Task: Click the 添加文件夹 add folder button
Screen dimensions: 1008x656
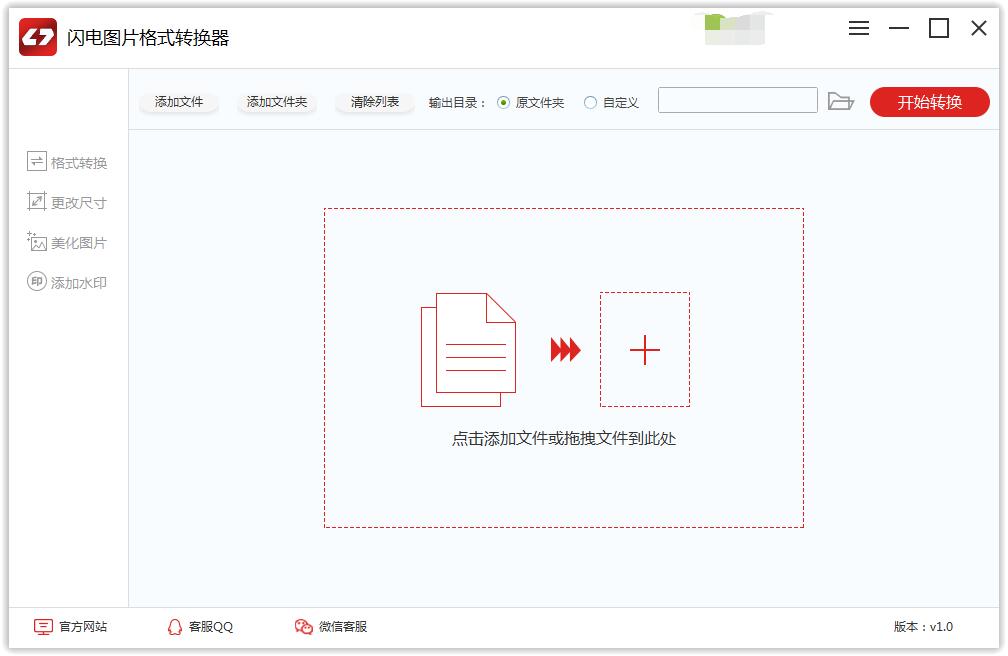Action: click(276, 101)
